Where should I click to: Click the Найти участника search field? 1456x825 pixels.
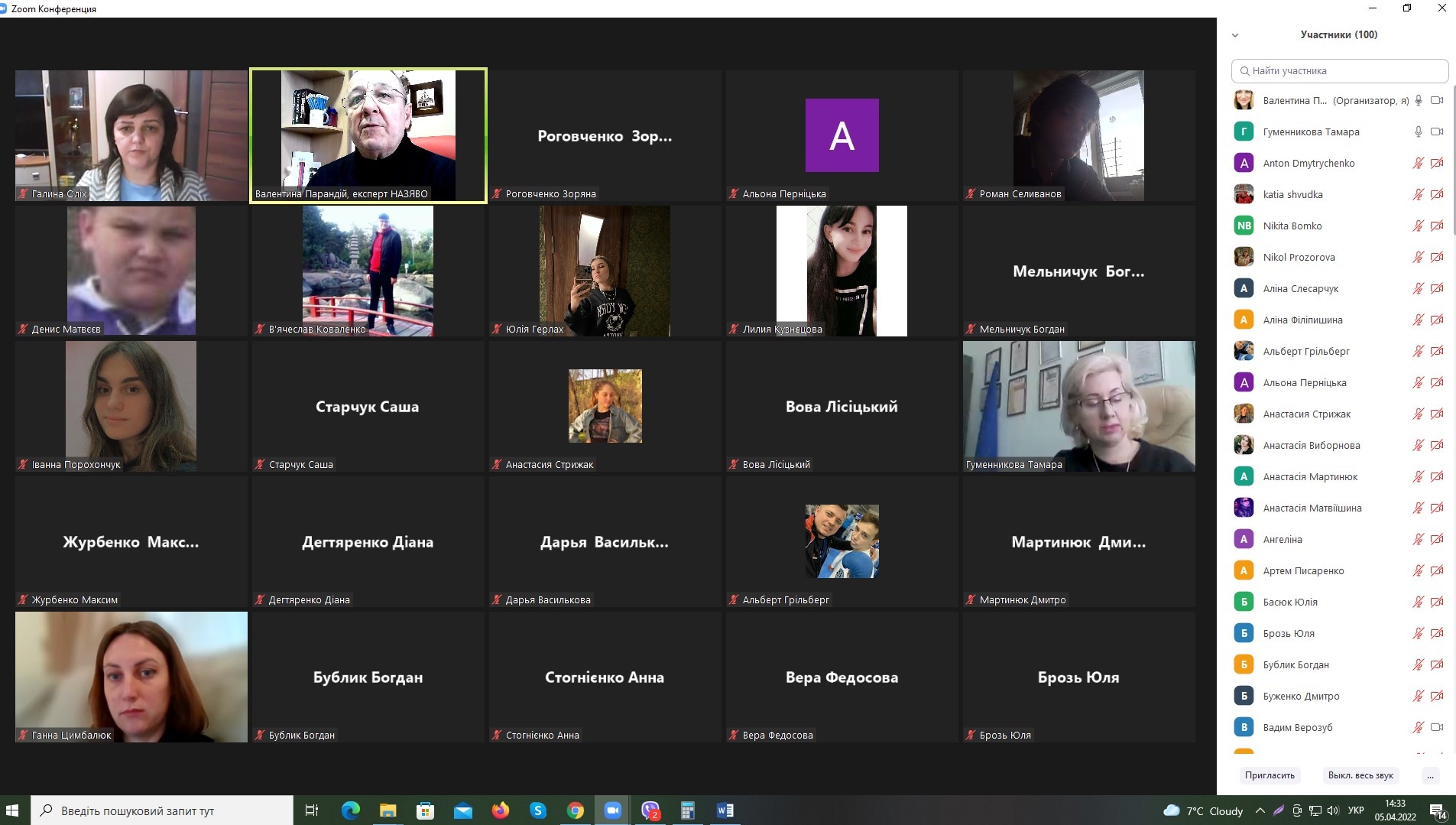pyautogui.click(x=1340, y=70)
